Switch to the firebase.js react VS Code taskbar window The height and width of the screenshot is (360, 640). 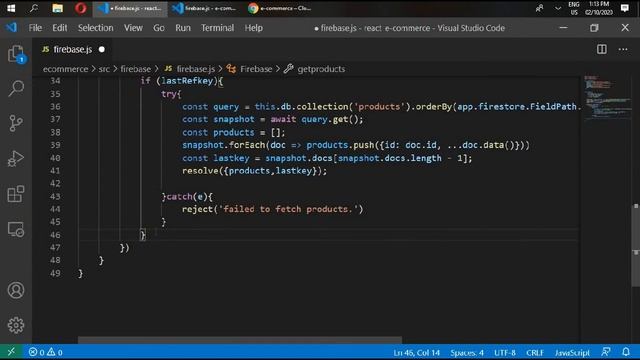tap(130, 8)
